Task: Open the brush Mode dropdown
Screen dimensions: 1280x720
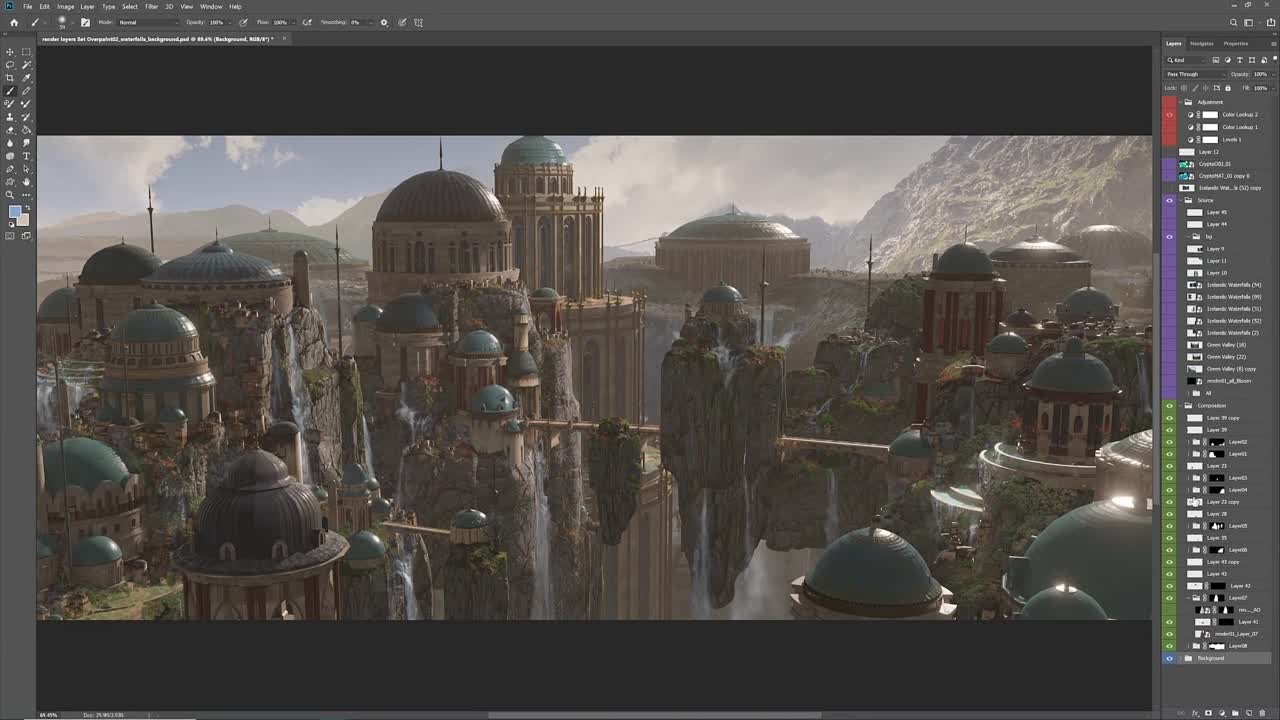Action: [148, 22]
